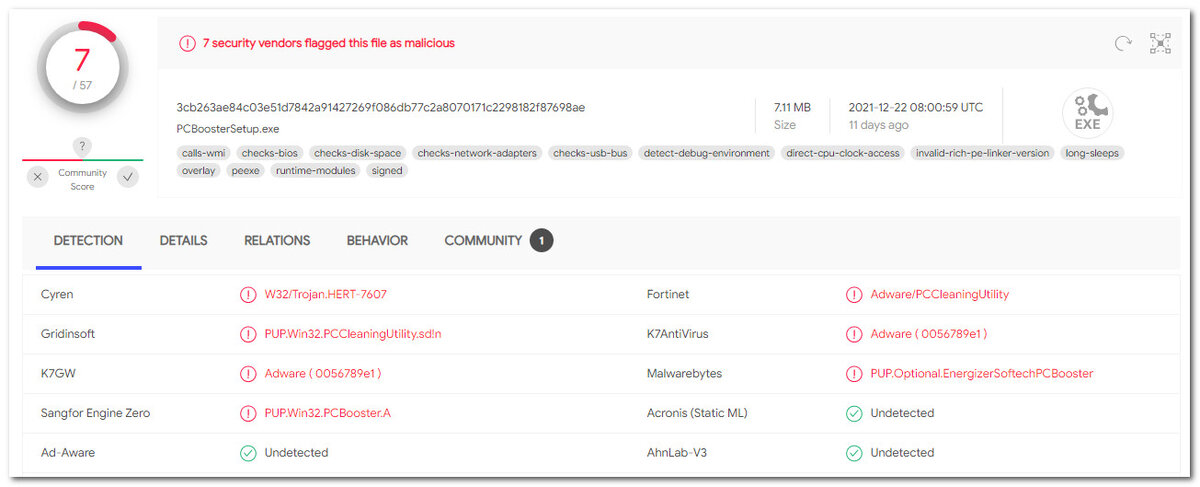1200x487 pixels.
Task: Click the checks-network-adapters tag
Action: click(x=477, y=153)
